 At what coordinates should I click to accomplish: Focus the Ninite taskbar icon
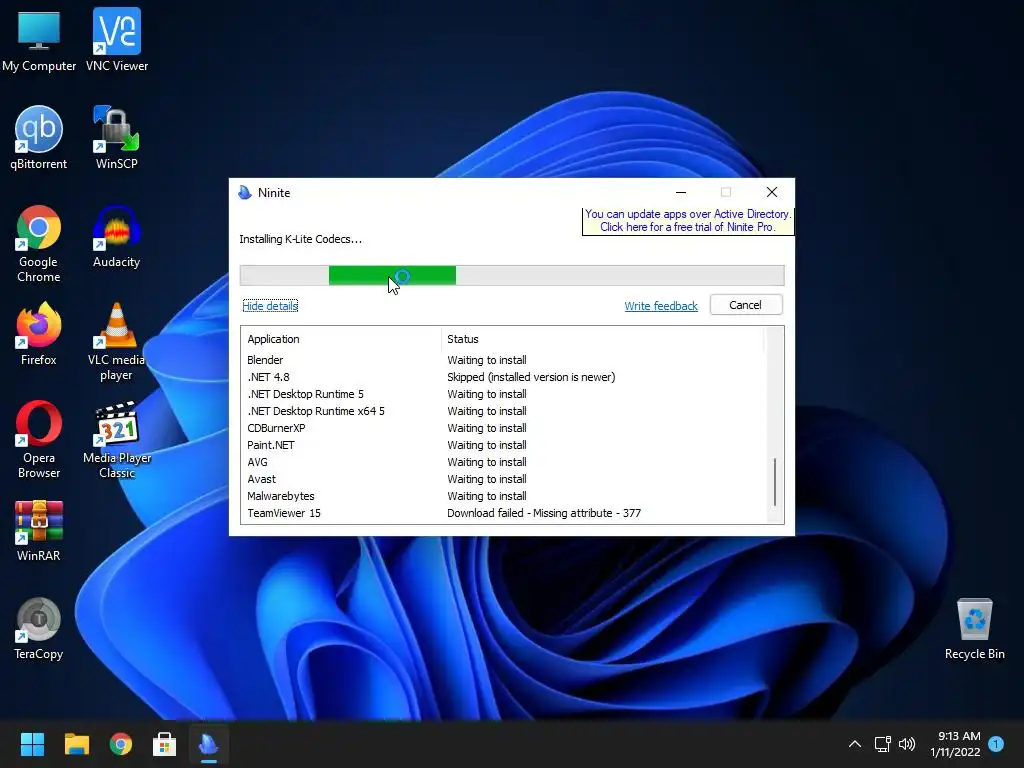point(209,744)
